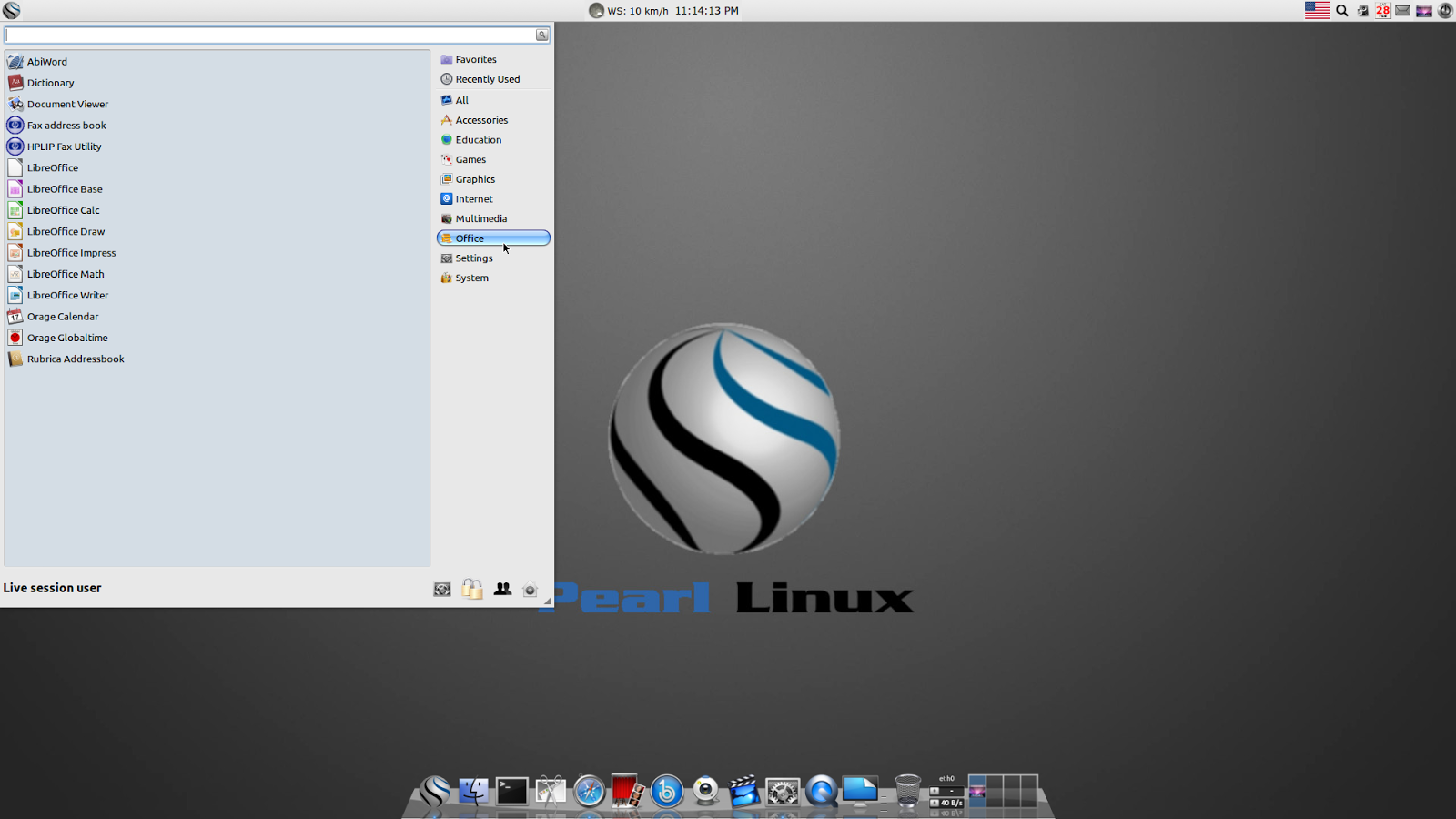Launch Rubrica Addressbook
Screen dimensions: 1456x819
(x=66, y=359)
